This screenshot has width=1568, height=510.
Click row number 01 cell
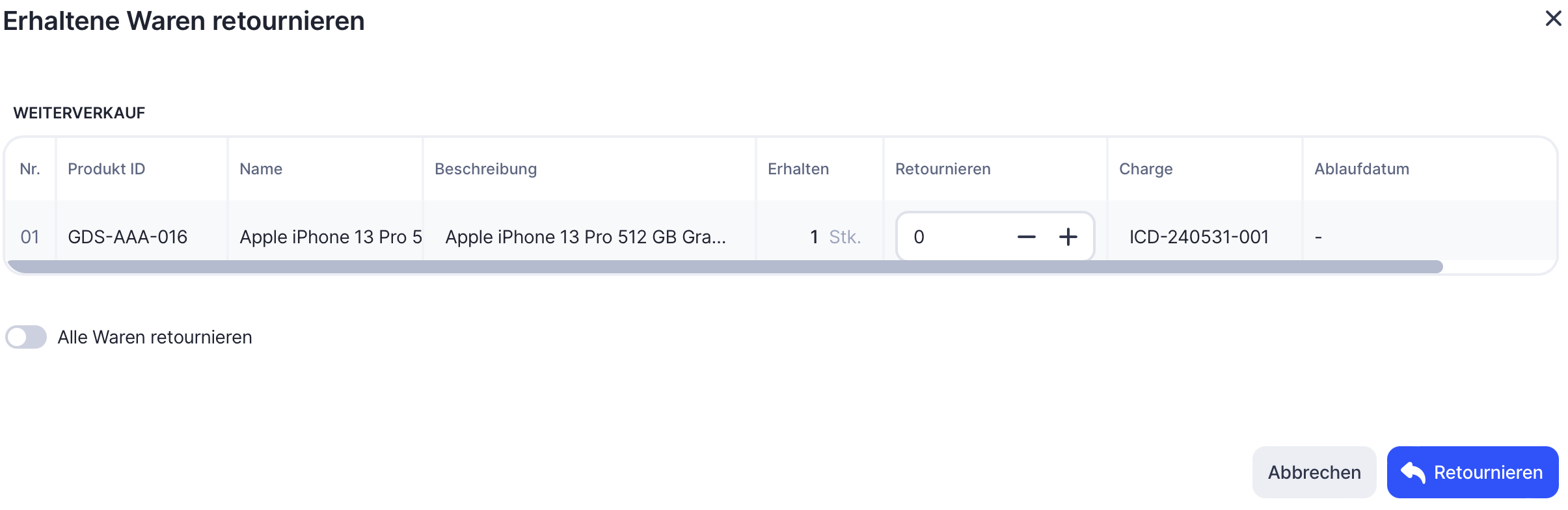coord(30,237)
